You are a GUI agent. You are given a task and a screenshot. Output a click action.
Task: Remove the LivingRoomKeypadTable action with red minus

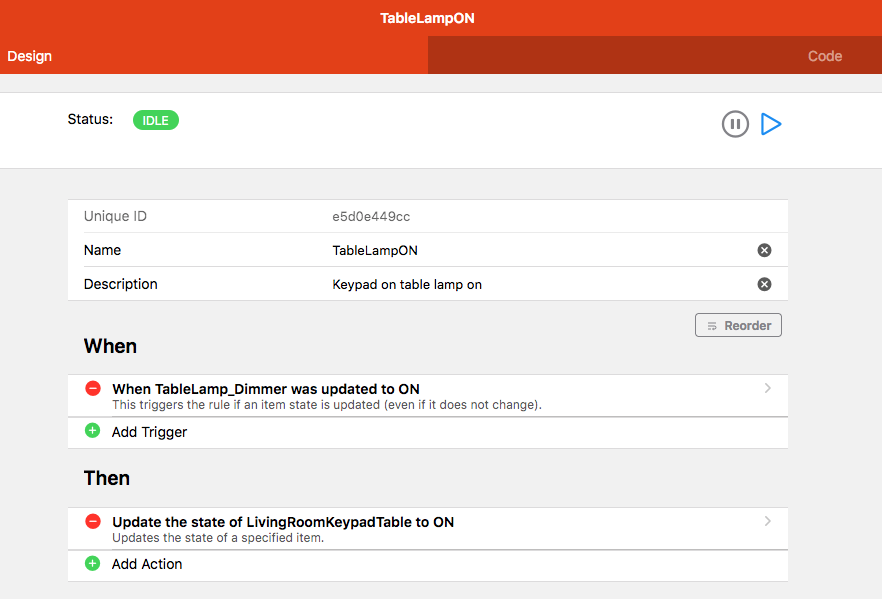[93, 521]
